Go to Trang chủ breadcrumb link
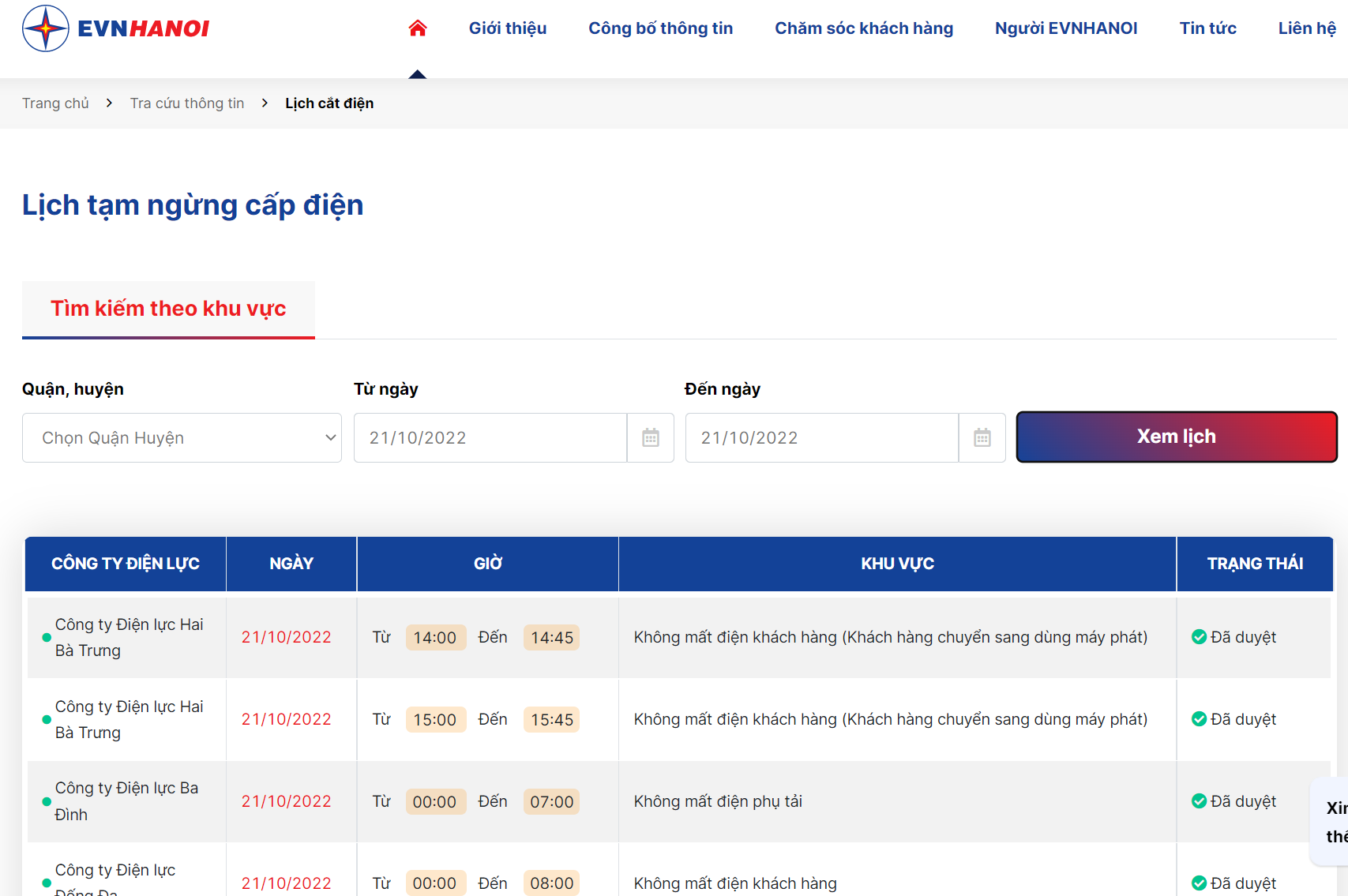 pyautogui.click(x=55, y=103)
